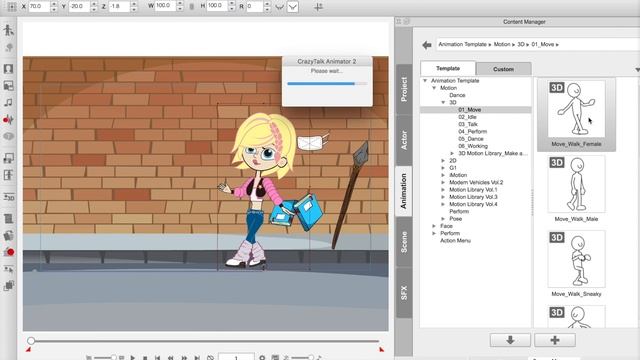
Task: Open the Project side tab
Action: point(404,89)
